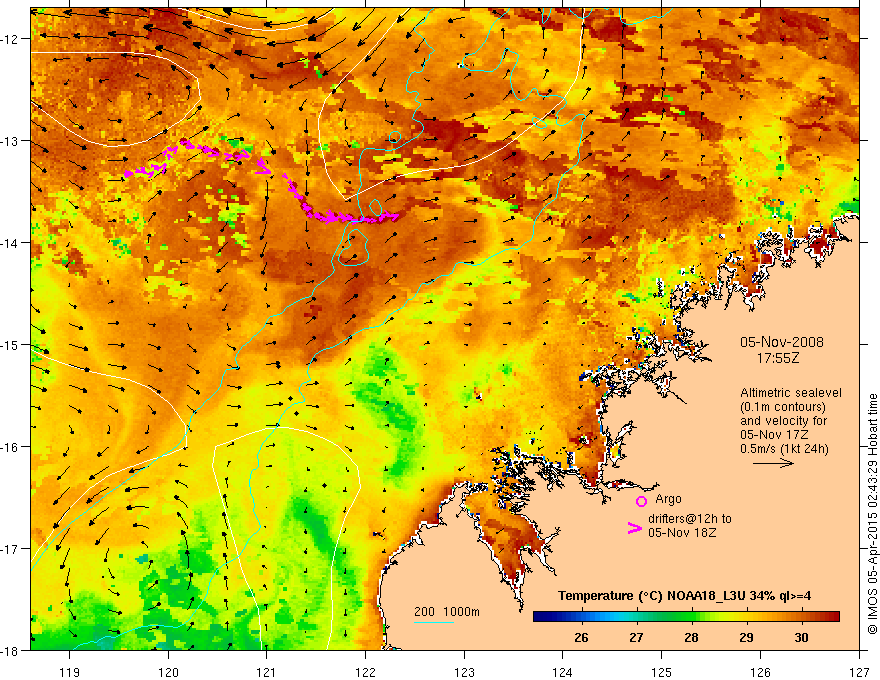Screen dimensions: 880x680
Task: Click the 'Altimetric sealevel' caption line
Action: [791, 393]
